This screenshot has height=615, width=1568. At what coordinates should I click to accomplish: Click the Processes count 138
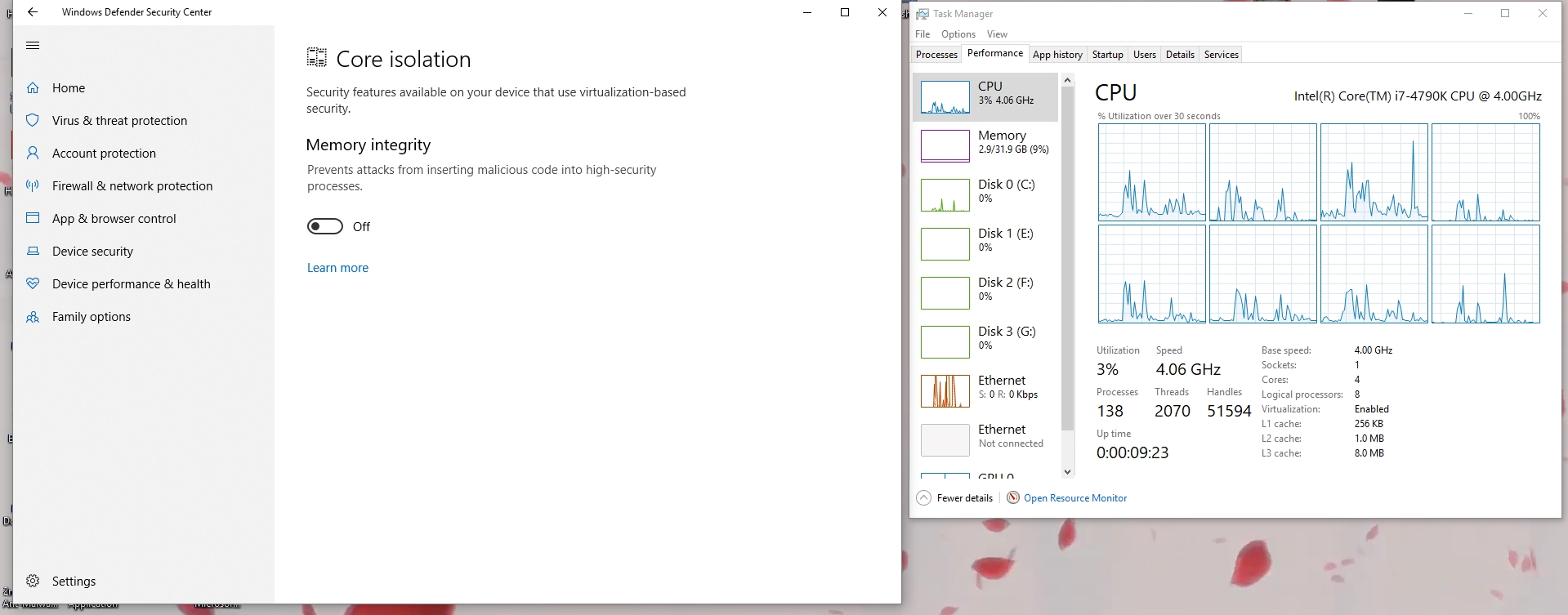[x=1110, y=412]
